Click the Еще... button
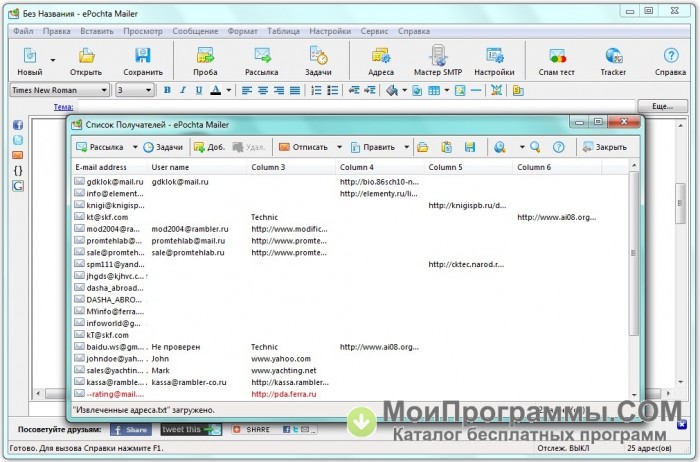 pos(662,106)
